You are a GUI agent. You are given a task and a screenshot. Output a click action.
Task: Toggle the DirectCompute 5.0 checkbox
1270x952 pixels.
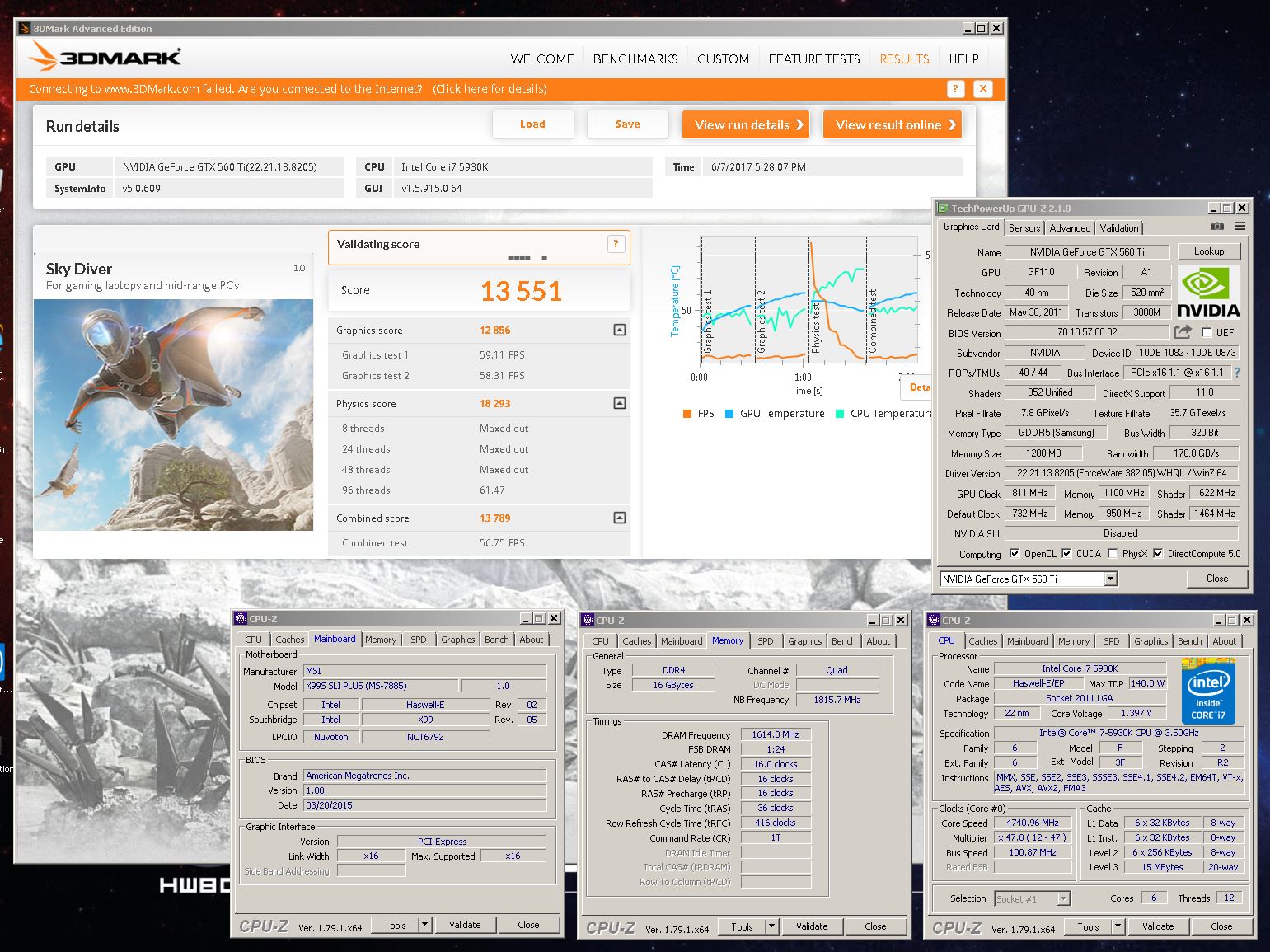pos(1158,554)
